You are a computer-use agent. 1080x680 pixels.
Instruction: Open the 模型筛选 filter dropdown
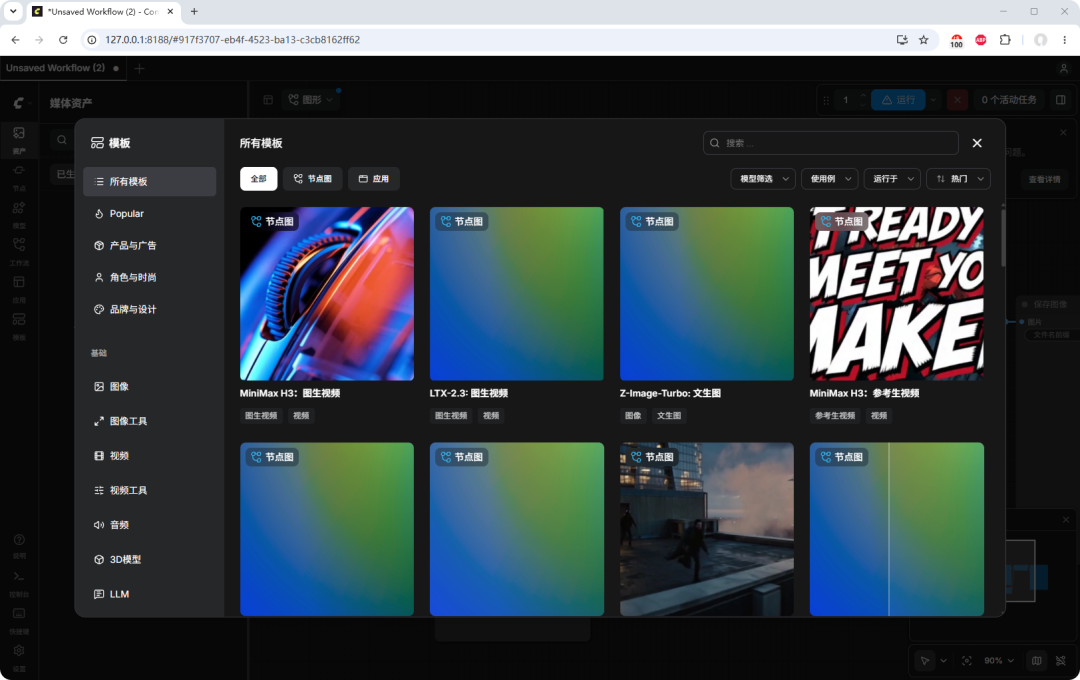tap(763, 179)
